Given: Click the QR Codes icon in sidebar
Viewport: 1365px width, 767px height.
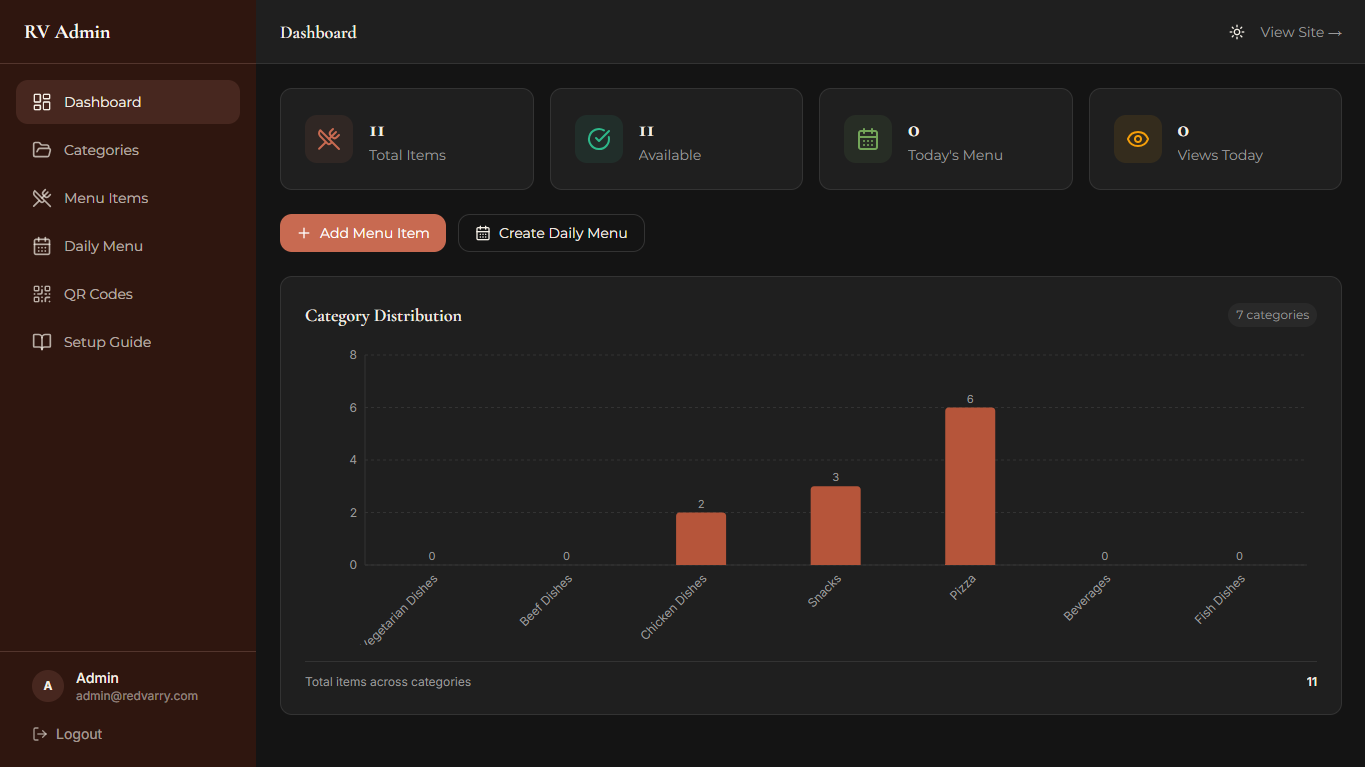Looking at the screenshot, I should pyautogui.click(x=42, y=294).
